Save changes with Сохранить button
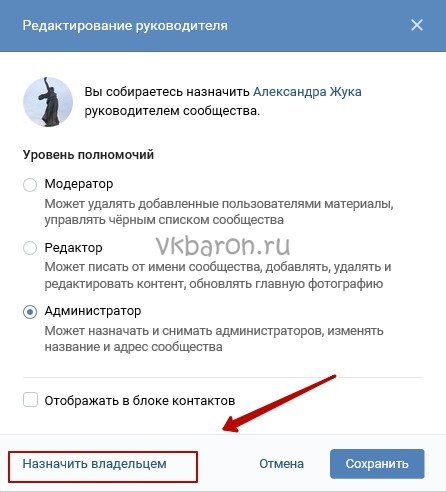The height and width of the screenshot is (492, 446). (377, 464)
